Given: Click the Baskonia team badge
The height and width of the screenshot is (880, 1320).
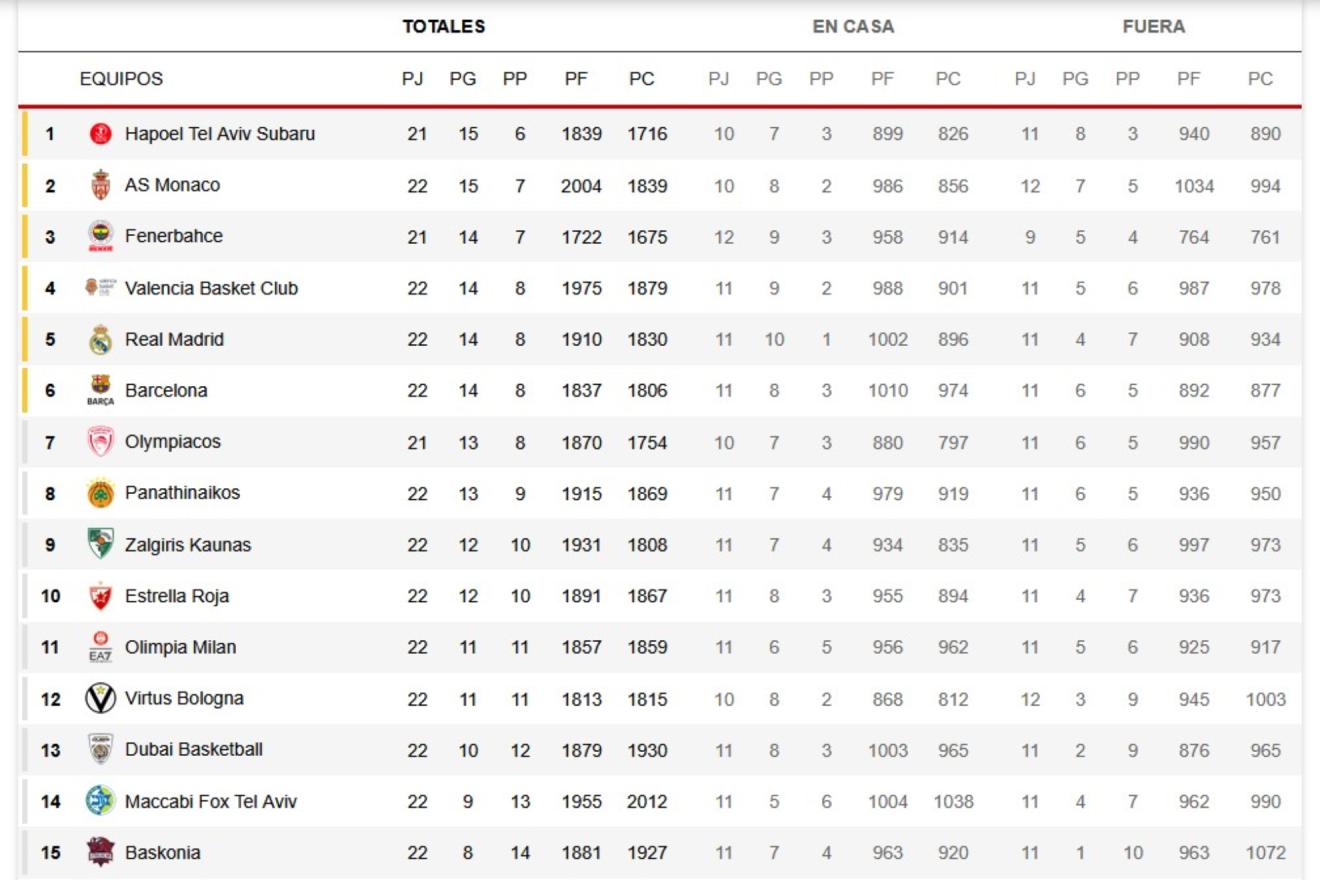Looking at the screenshot, I should pyautogui.click(x=101, y=852).
